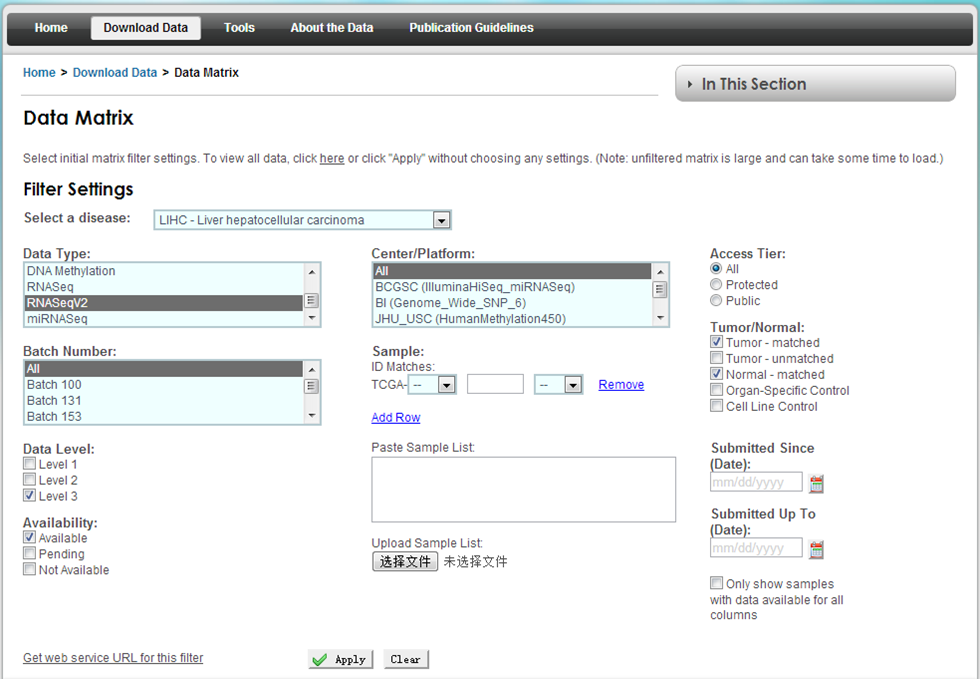Screen dimensions: 980x679
Task: Open the first TCGA ID matches dropdown
Action: point(432,385)
